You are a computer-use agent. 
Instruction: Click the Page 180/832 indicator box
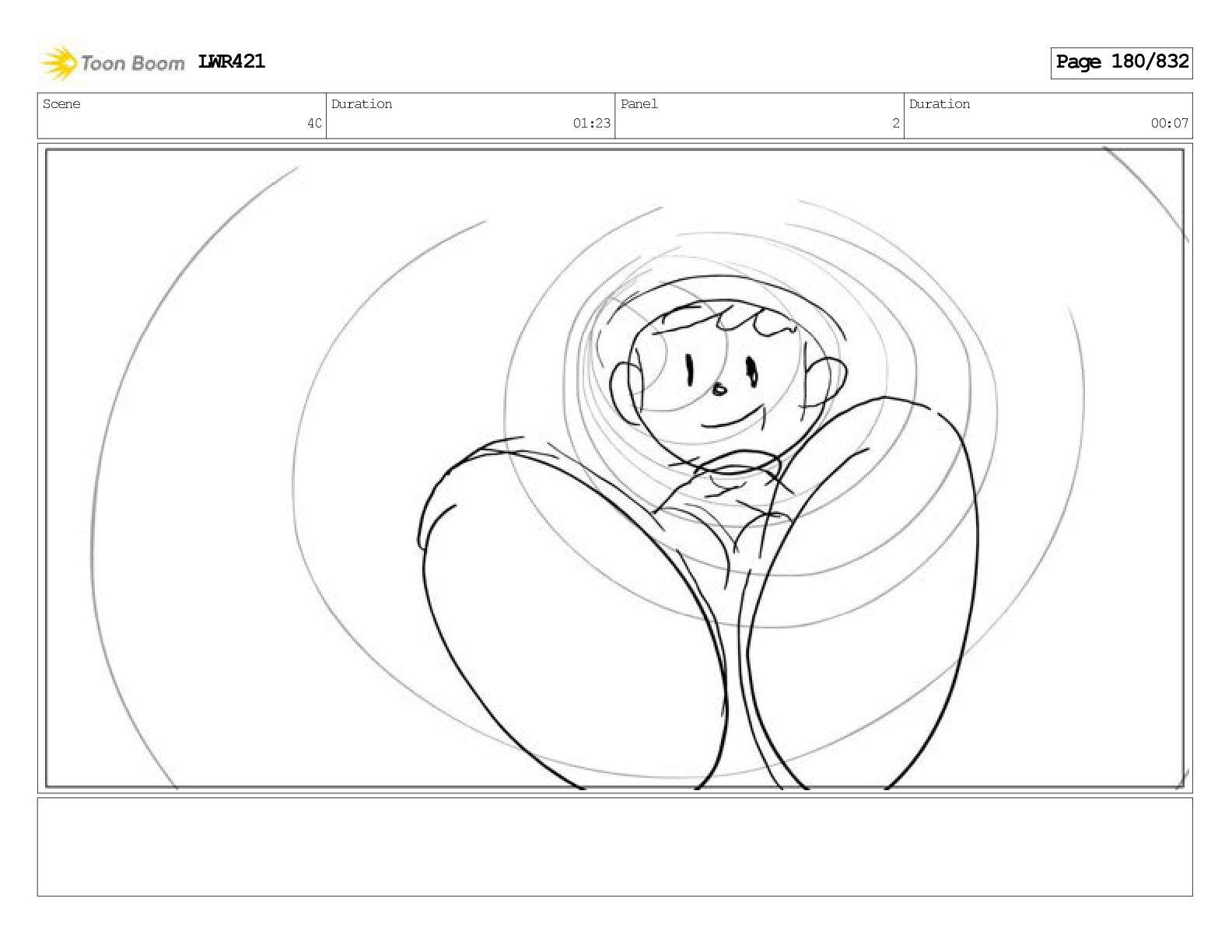click(1122, 62)
